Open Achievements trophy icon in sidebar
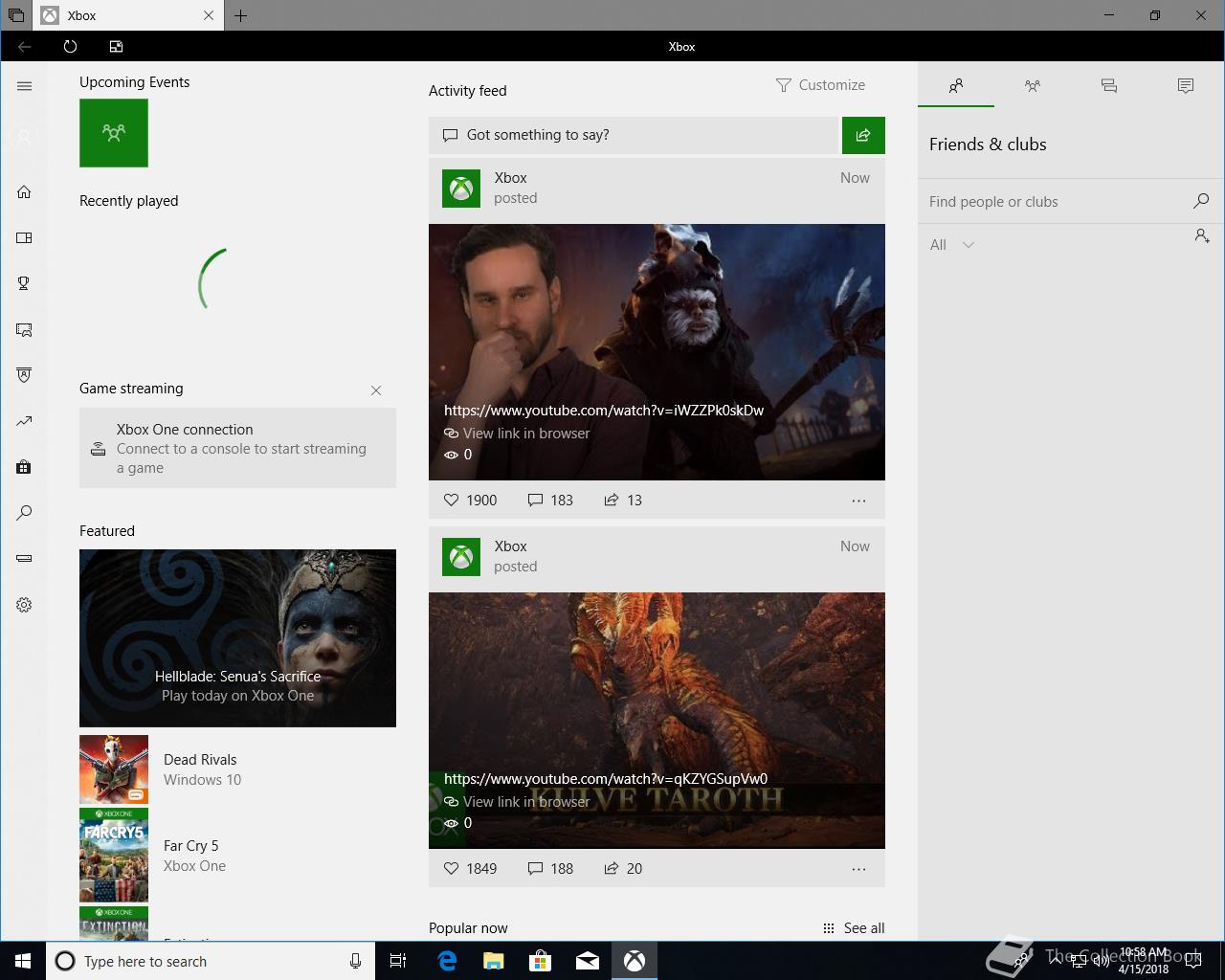Viewport: 1225px width, 980px height. click(x=24, y=283)
